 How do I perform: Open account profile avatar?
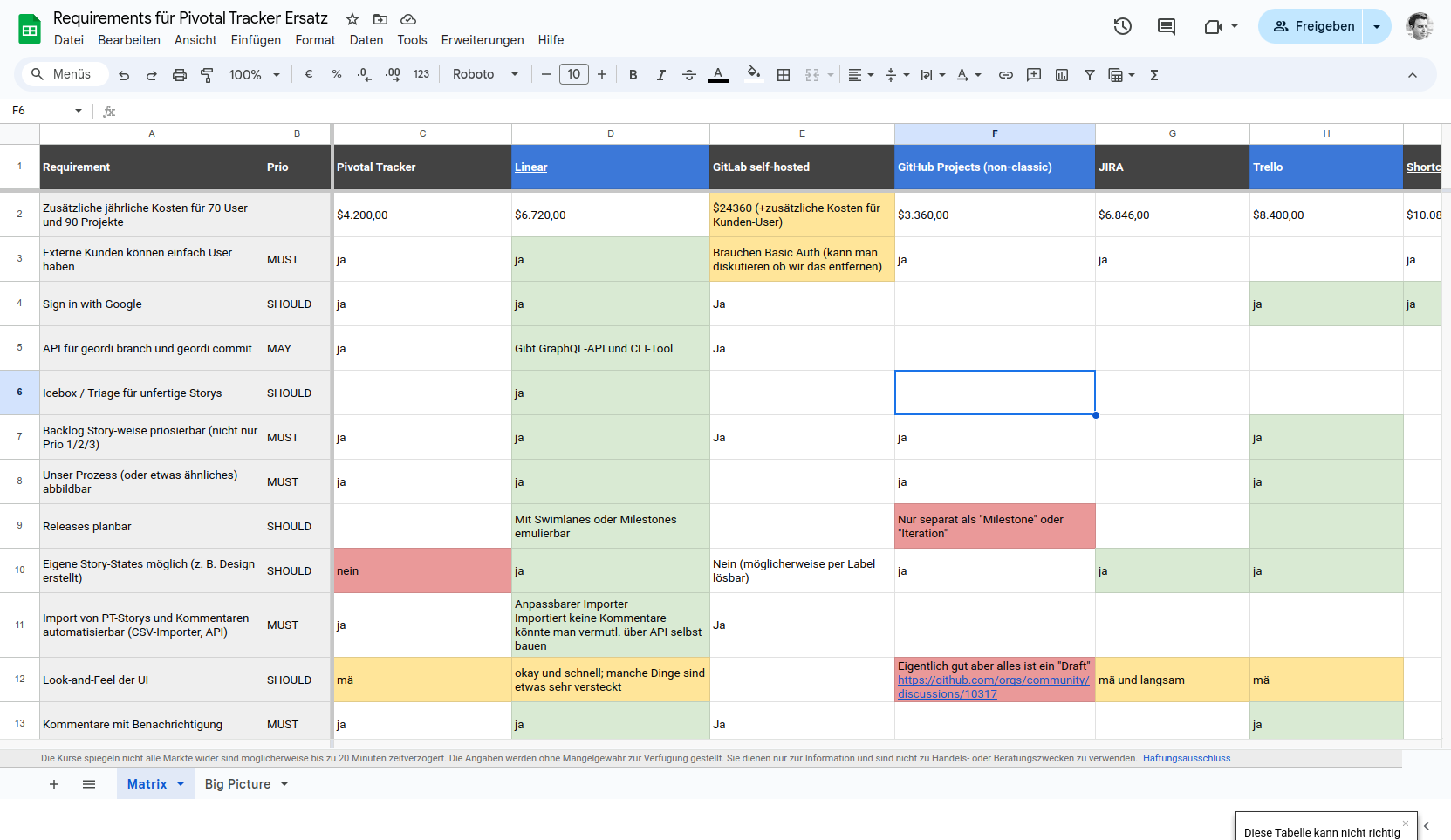click(1420, 26)
